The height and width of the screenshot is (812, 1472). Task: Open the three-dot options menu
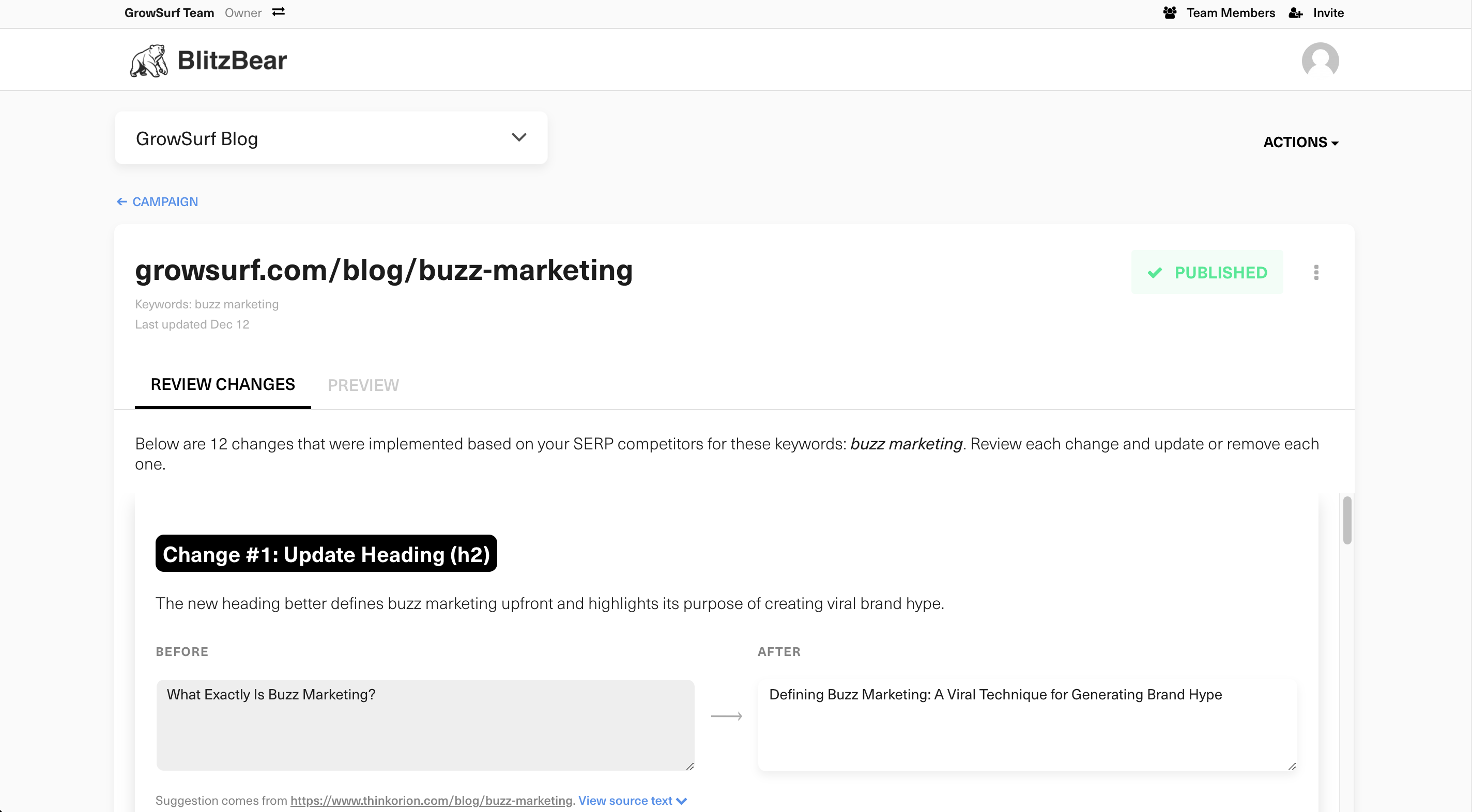tap(1316, 272)
